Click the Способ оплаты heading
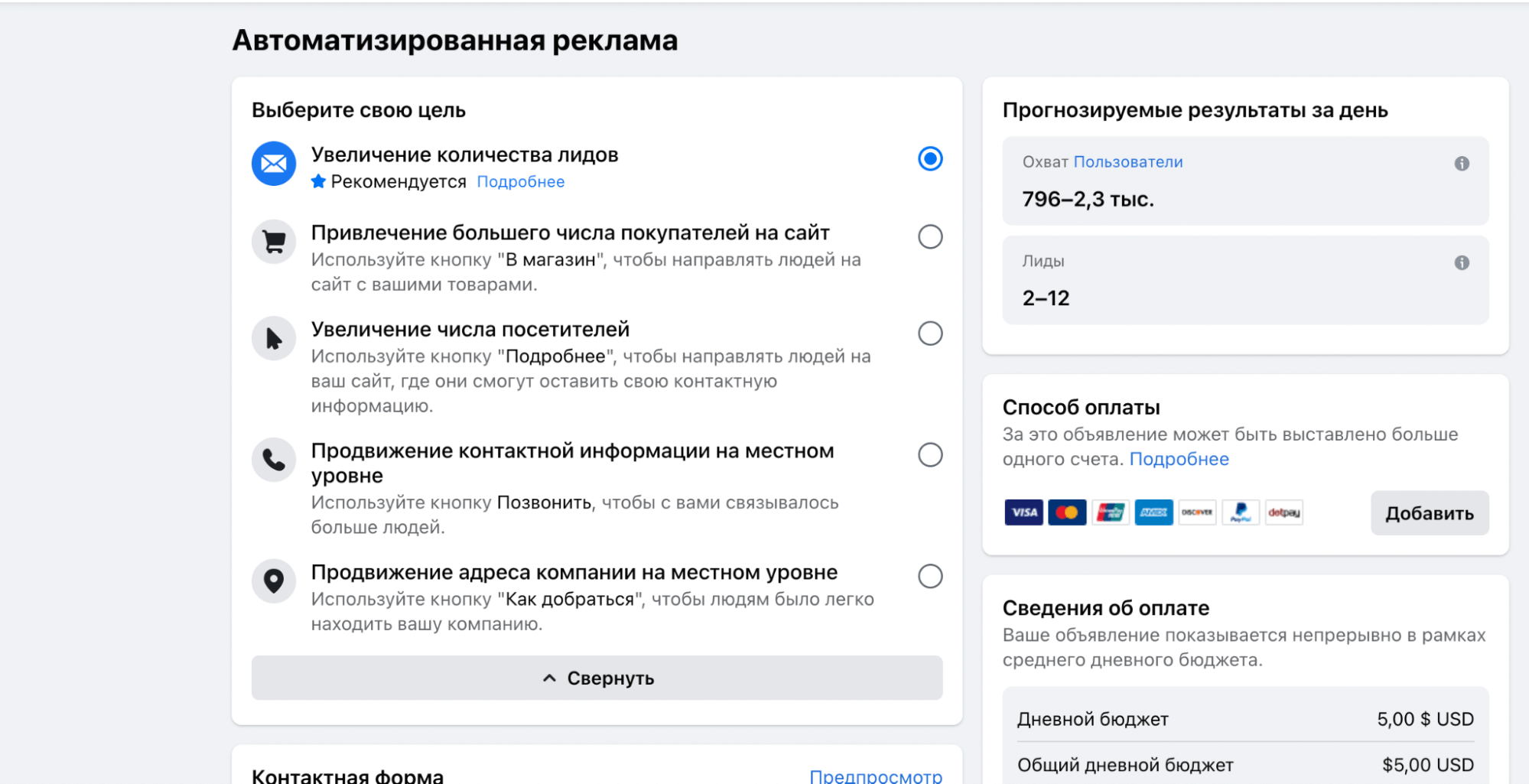The image size is (1529, 784). 1081,407
